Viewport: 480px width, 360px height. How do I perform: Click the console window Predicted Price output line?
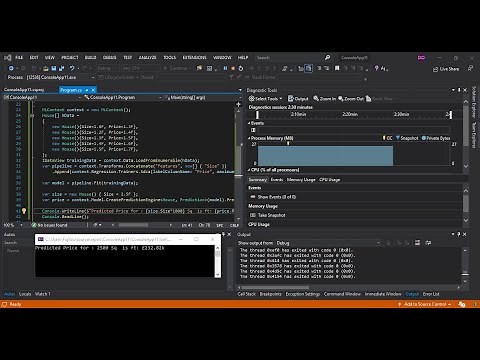[100, 248]
